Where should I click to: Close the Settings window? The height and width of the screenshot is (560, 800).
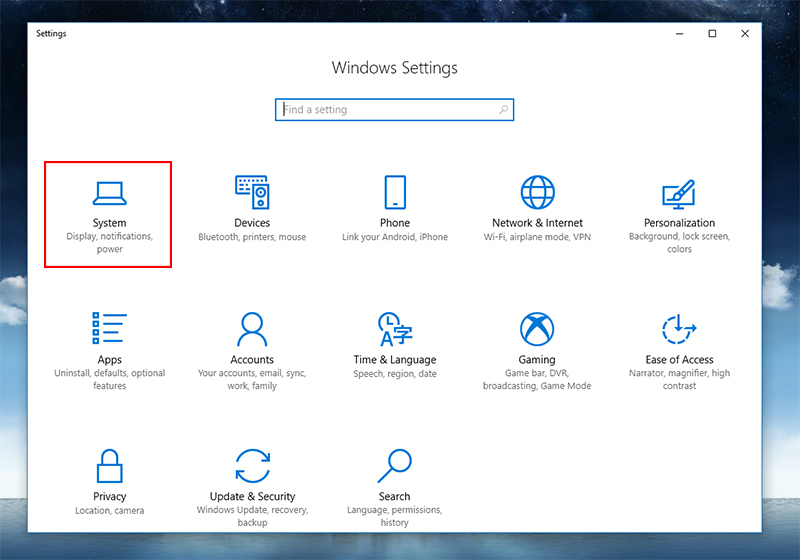745,34
